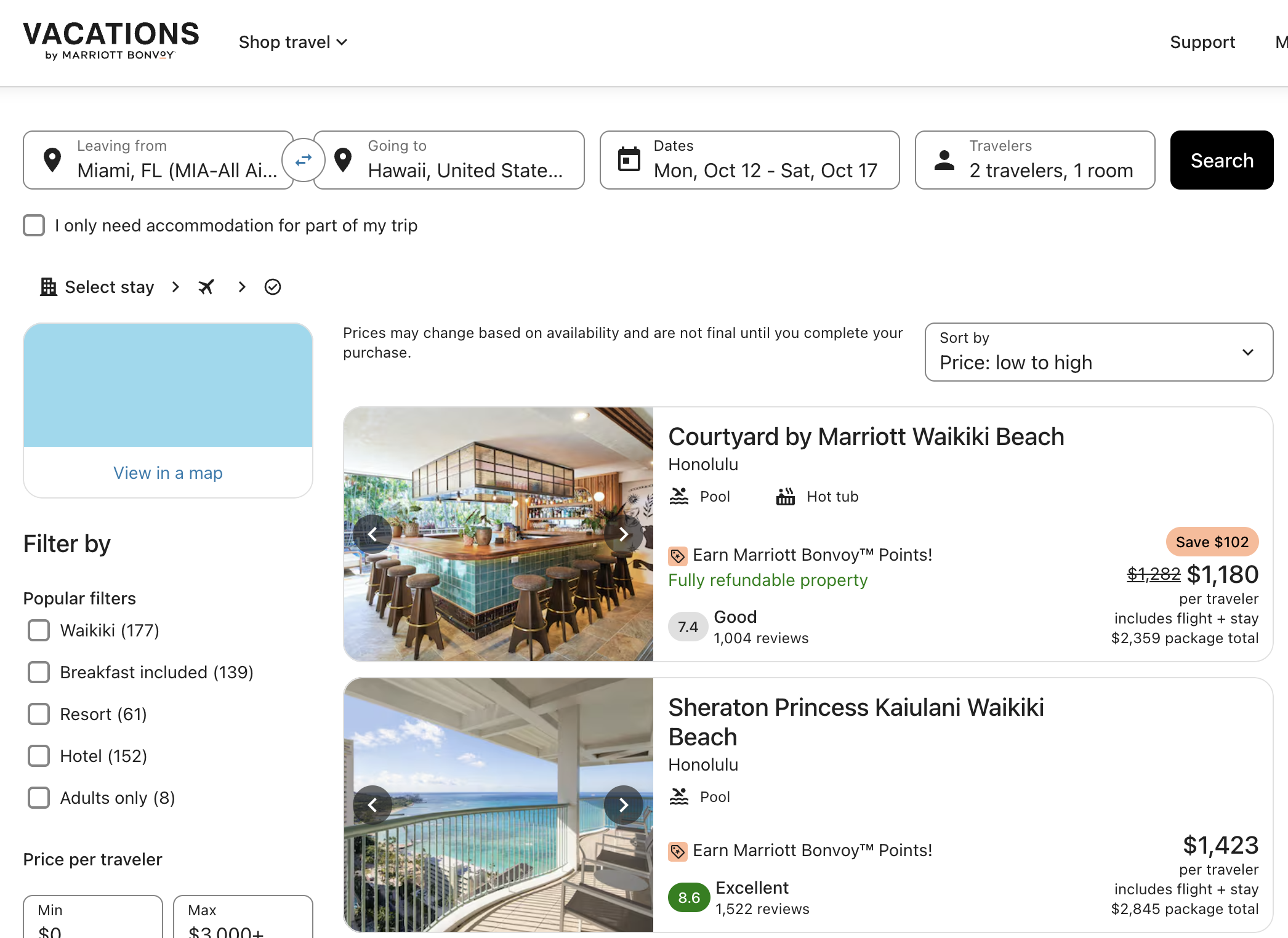The width and height of the screenshot is (1288, 938).
Task: Show previous photo of Courtyard by Marriott
Action: point(372,534)
